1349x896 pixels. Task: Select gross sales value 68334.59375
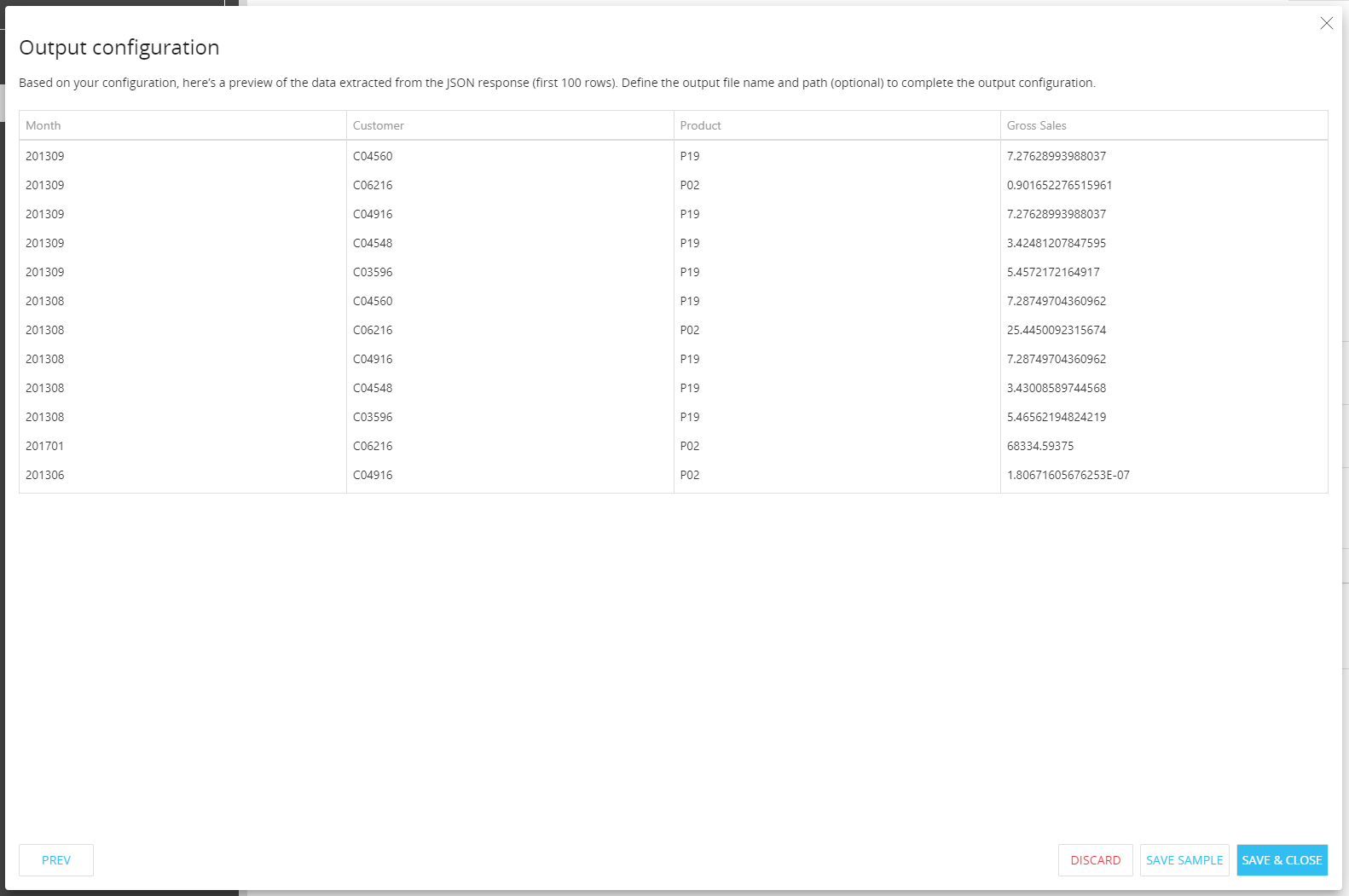click(1039, 446)
